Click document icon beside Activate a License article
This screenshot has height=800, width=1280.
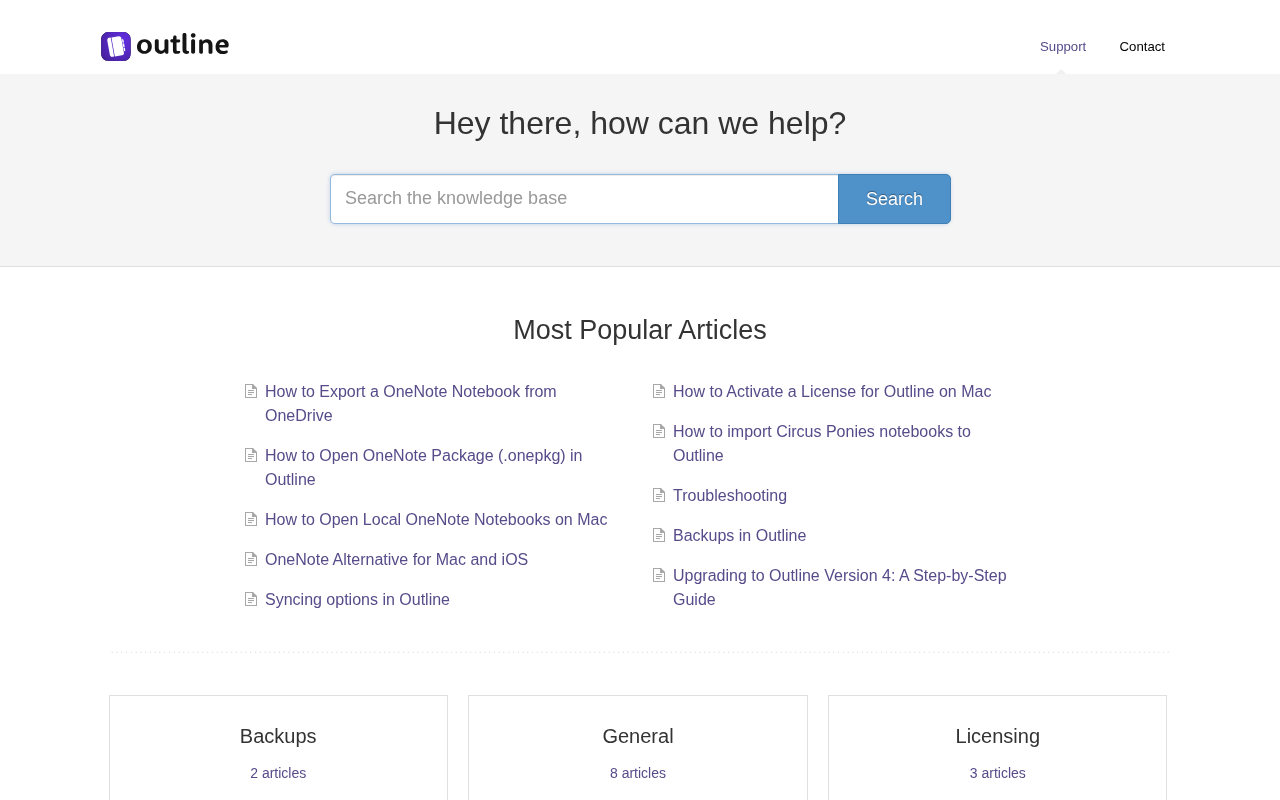[x=659, y=392]
